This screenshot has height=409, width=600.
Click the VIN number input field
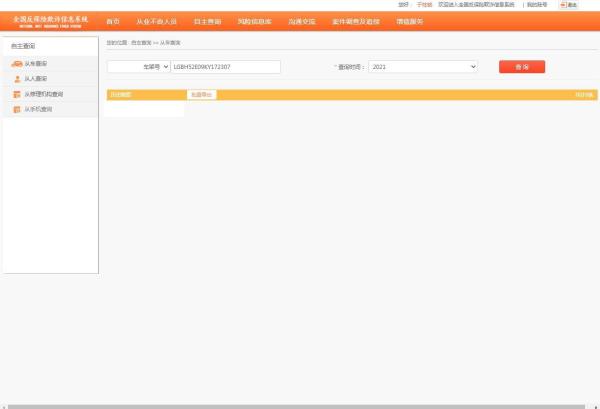pyautogui.click(x=225, y=67)
